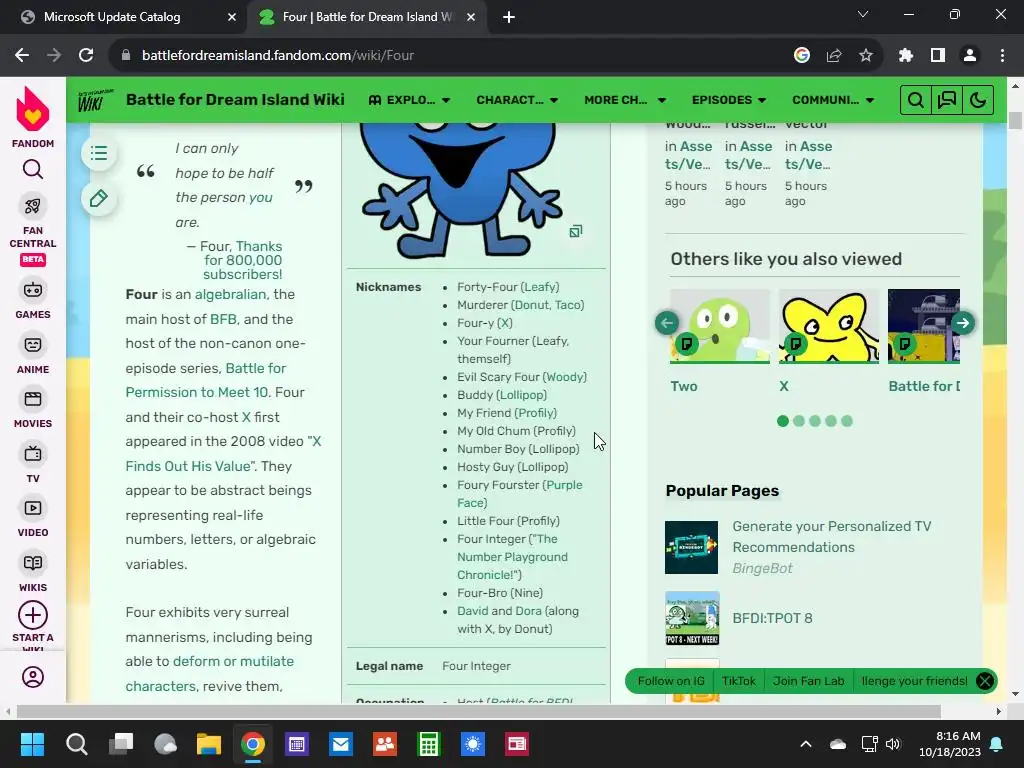This screenshot has width=1024, height=768.
Task: Go to previous carousel items arrow
Action: point(667,323)
